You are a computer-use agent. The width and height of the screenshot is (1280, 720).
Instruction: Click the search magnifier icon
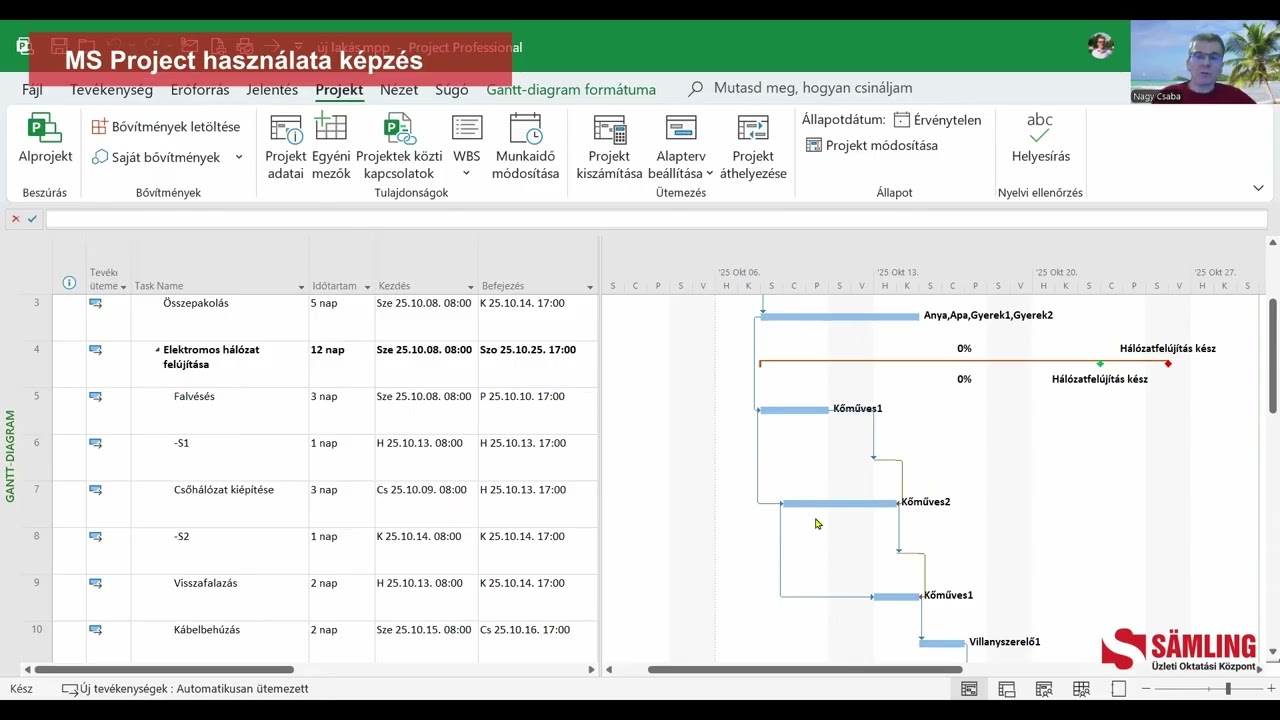(696, 89)
